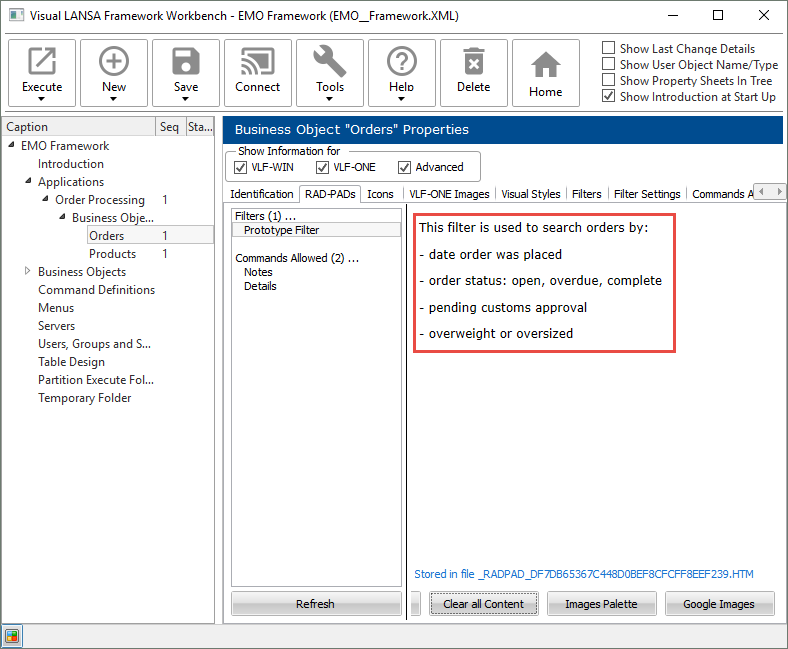
Task: Select the Introduction tree item
Action: [71, 164]
